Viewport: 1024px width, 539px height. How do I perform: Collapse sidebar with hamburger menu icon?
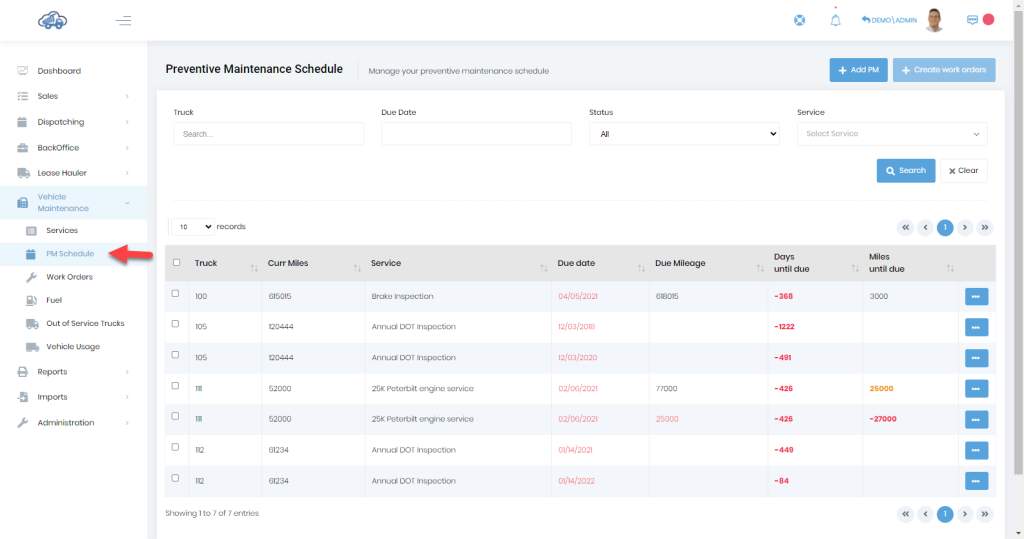tap(123, 21)
